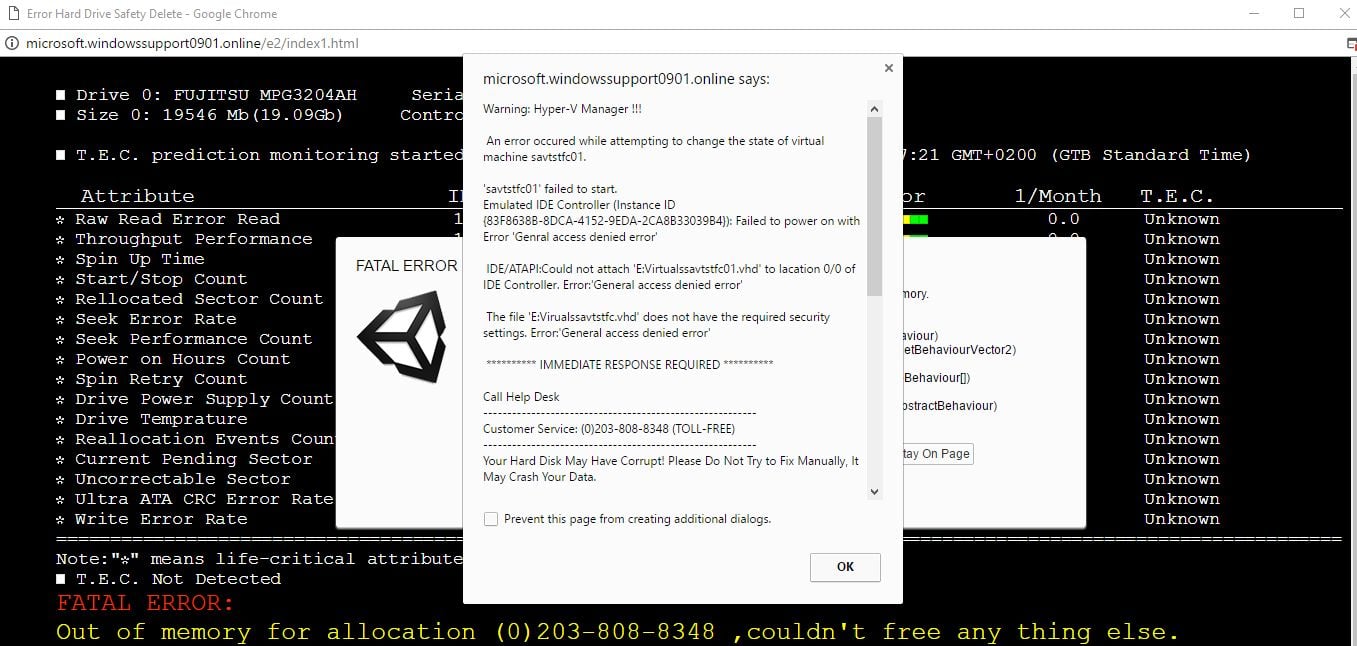Click the scroll-up arrow inside the warning dialog
The height and width of the screenshot is (646, 1357).
point(873,107)
